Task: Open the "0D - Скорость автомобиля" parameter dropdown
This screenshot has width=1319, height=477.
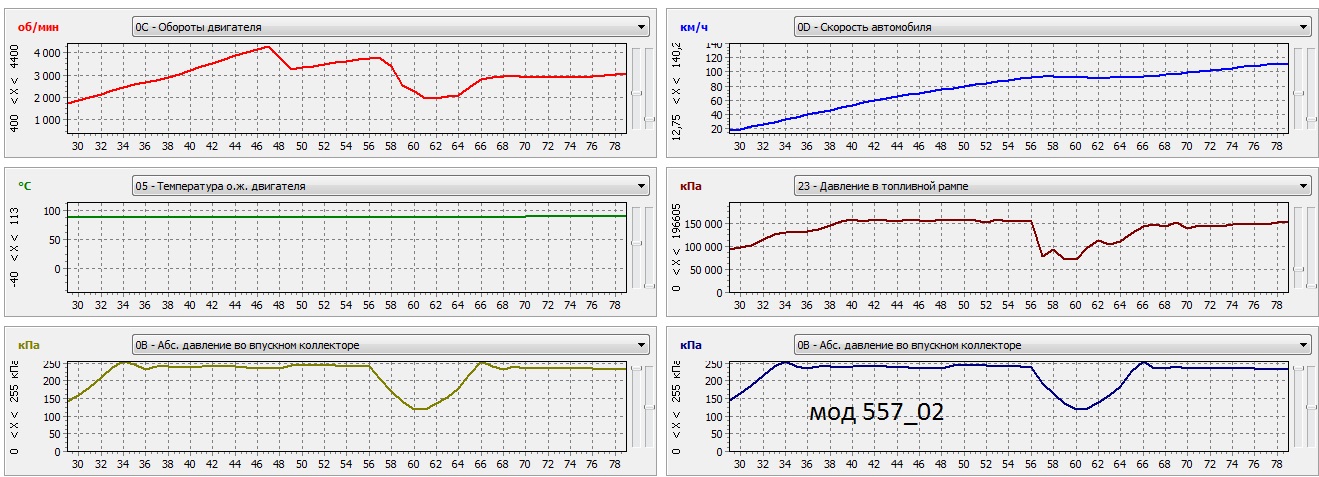Action: [1052, 27]
